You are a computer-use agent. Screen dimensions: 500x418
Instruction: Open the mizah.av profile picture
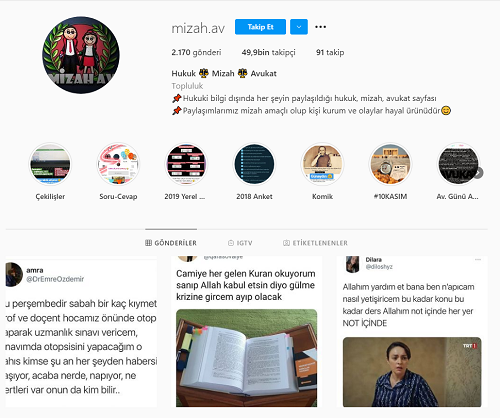coord(81,55)
